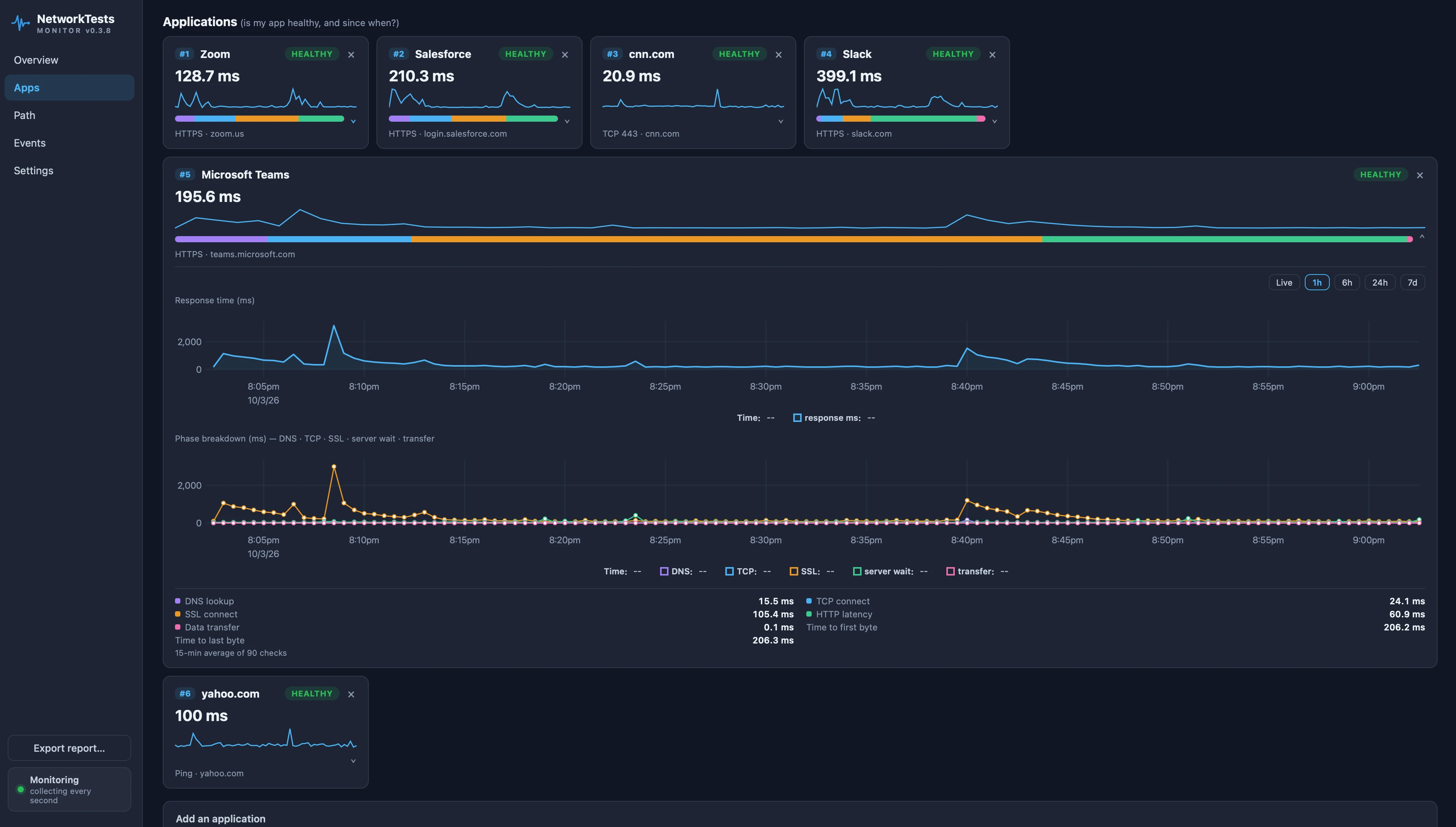Switch time range to 7d
This screenshot has width=1456, height=827.
coord(1412,282)
